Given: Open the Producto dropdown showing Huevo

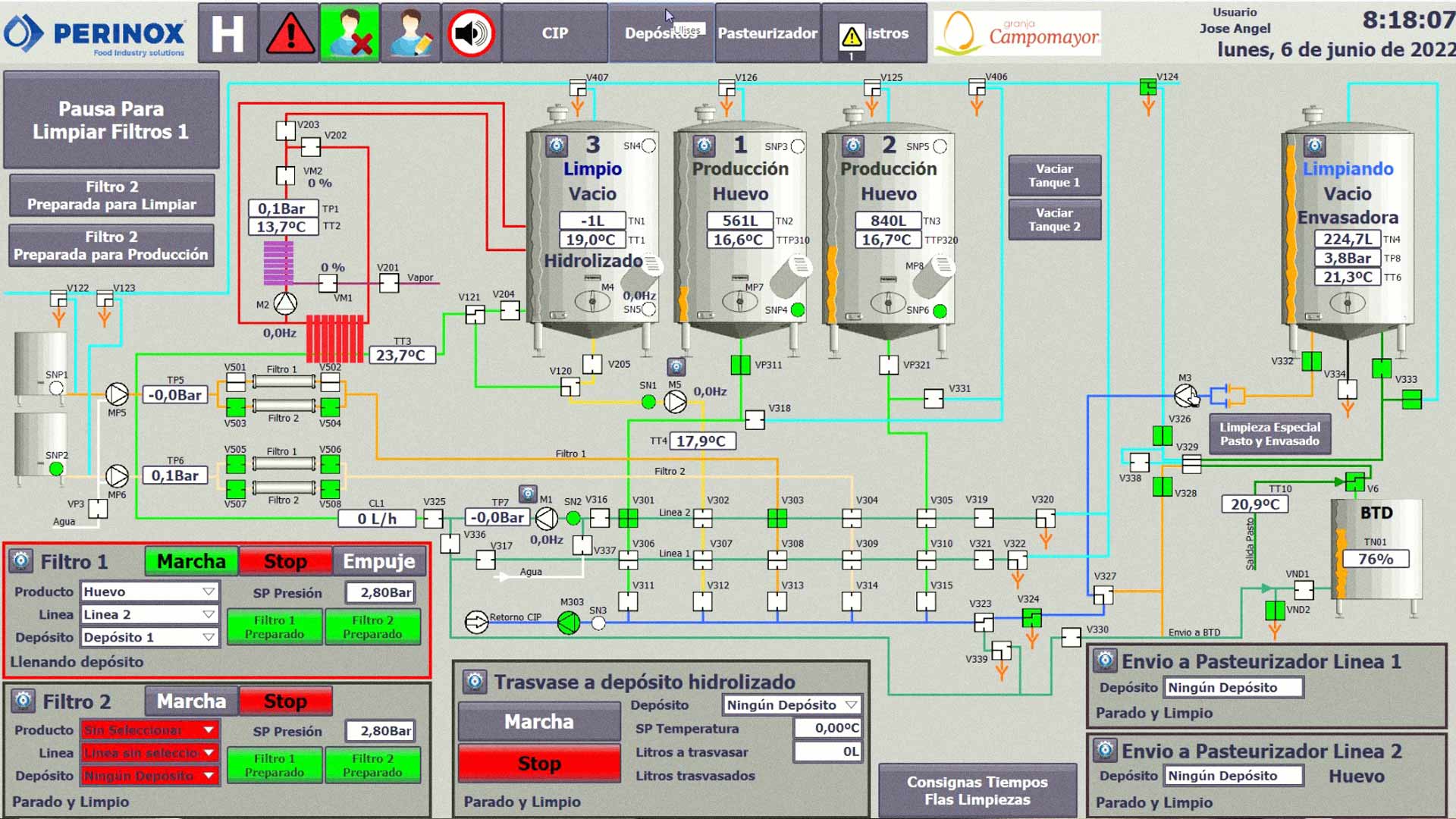Looking at the screenshot, I should click(149, 591).
